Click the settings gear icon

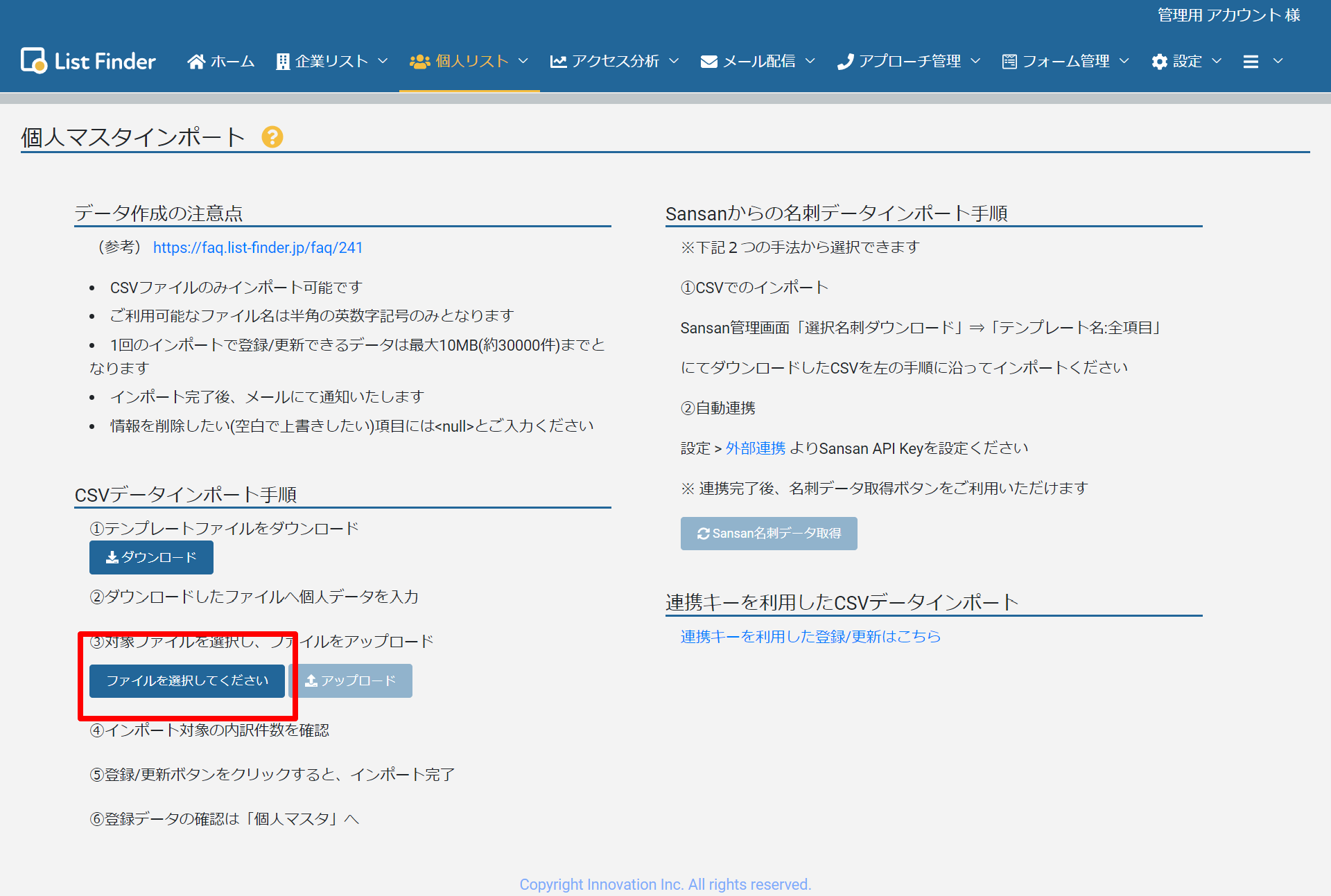pyautogui.click(x=1159, y=62)
